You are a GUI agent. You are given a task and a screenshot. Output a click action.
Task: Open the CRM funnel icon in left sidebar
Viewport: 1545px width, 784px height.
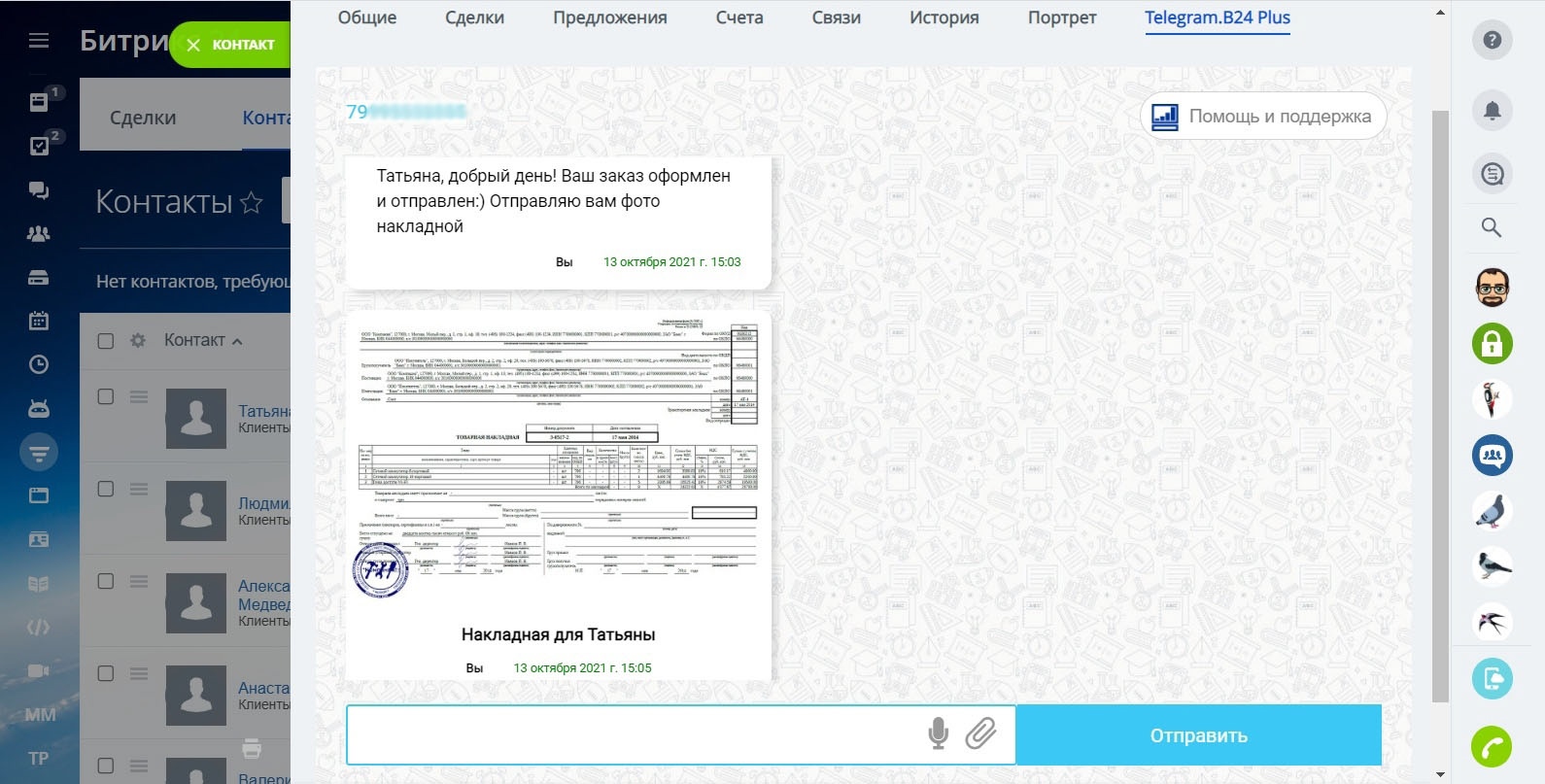(x=39, y=452)
